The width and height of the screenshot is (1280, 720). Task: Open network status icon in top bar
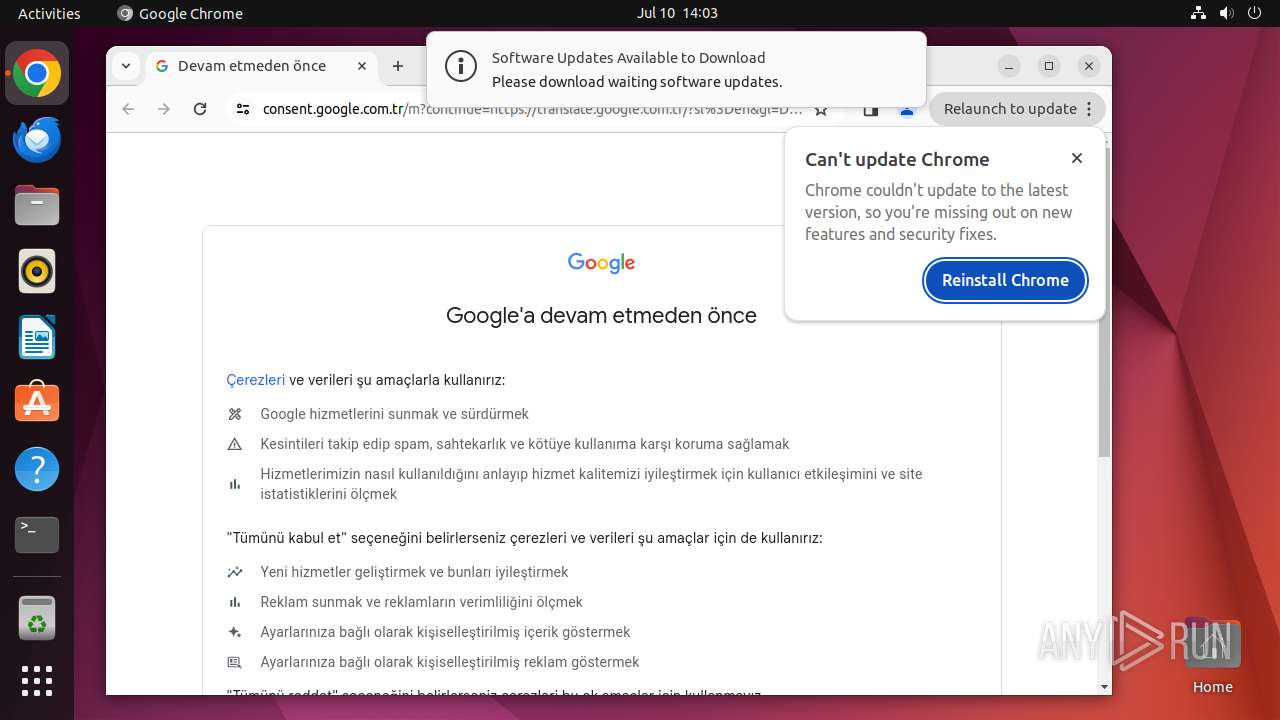1199,13
